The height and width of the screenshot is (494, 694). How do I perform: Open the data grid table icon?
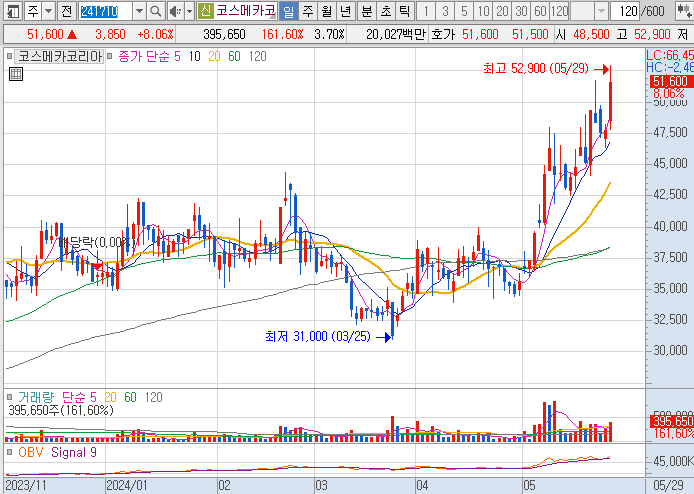[x=16, y=74]
